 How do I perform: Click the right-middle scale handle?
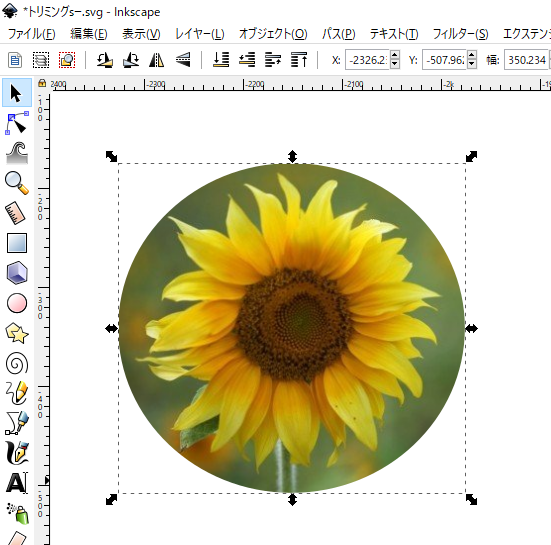[x=471, y=329]
